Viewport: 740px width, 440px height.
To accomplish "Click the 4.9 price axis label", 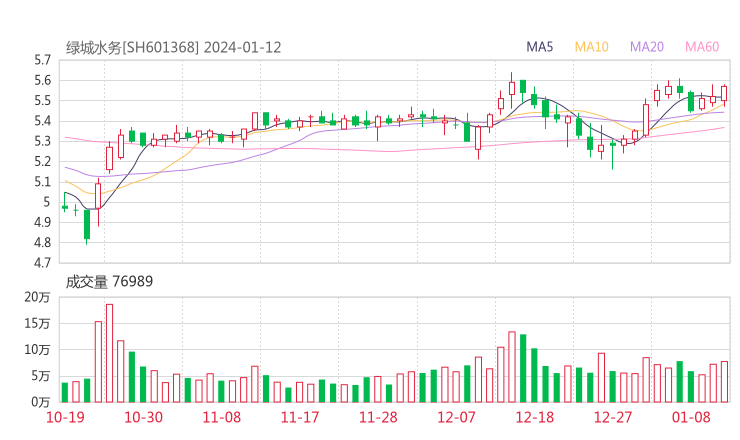I will [42, 222].
